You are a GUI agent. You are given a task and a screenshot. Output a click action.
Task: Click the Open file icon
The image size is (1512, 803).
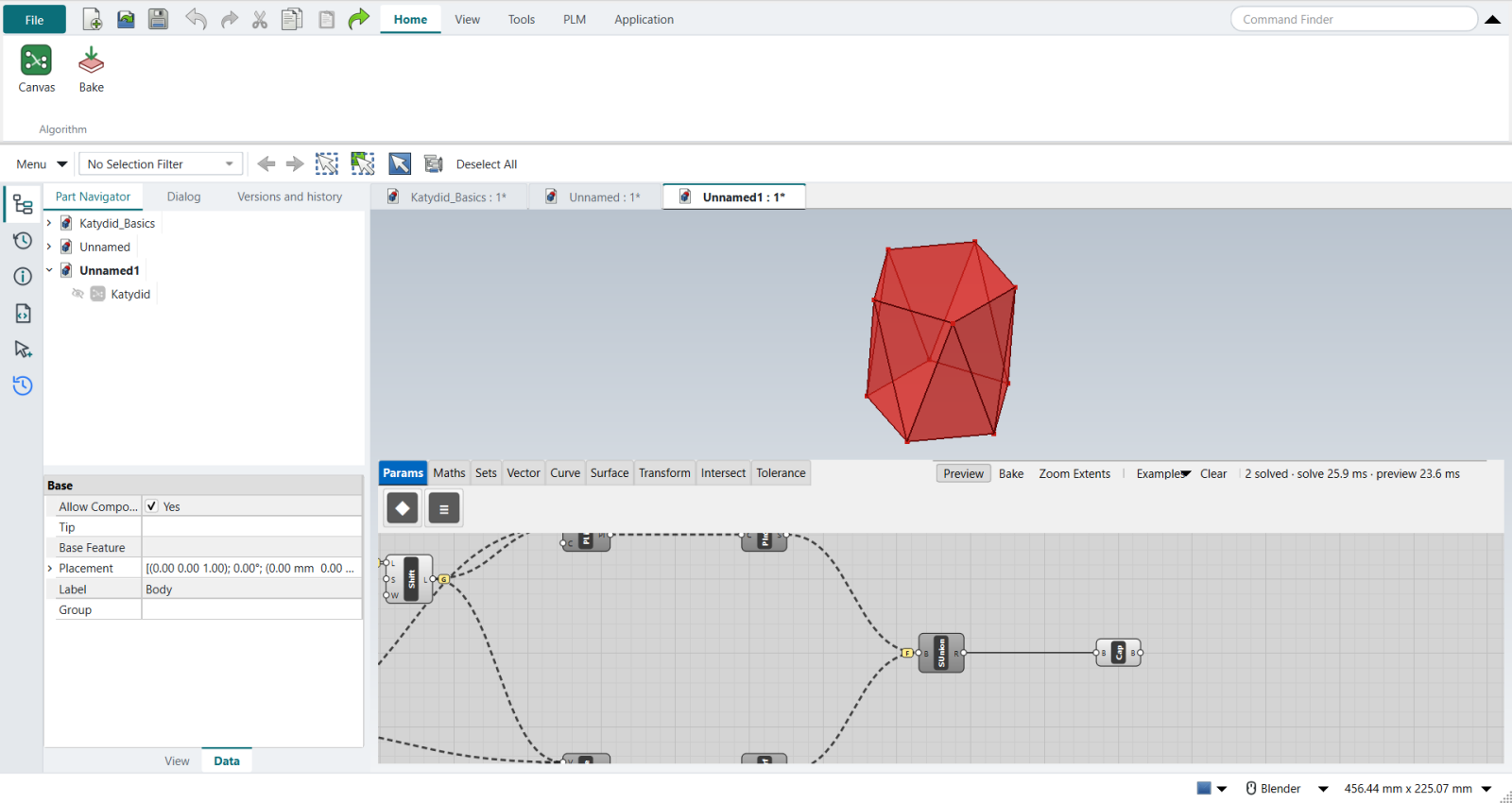click(x=126, y=19)
